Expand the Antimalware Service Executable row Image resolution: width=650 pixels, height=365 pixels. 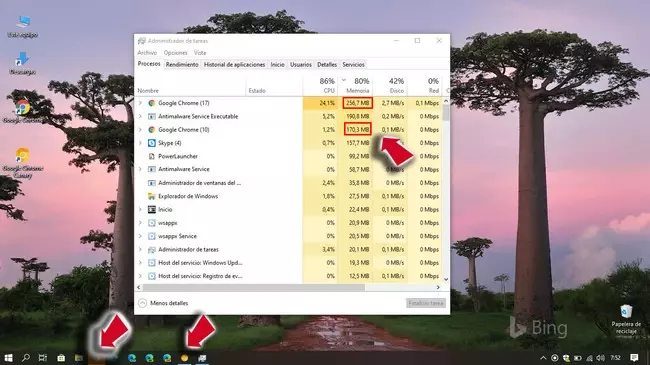click(140, 117)
